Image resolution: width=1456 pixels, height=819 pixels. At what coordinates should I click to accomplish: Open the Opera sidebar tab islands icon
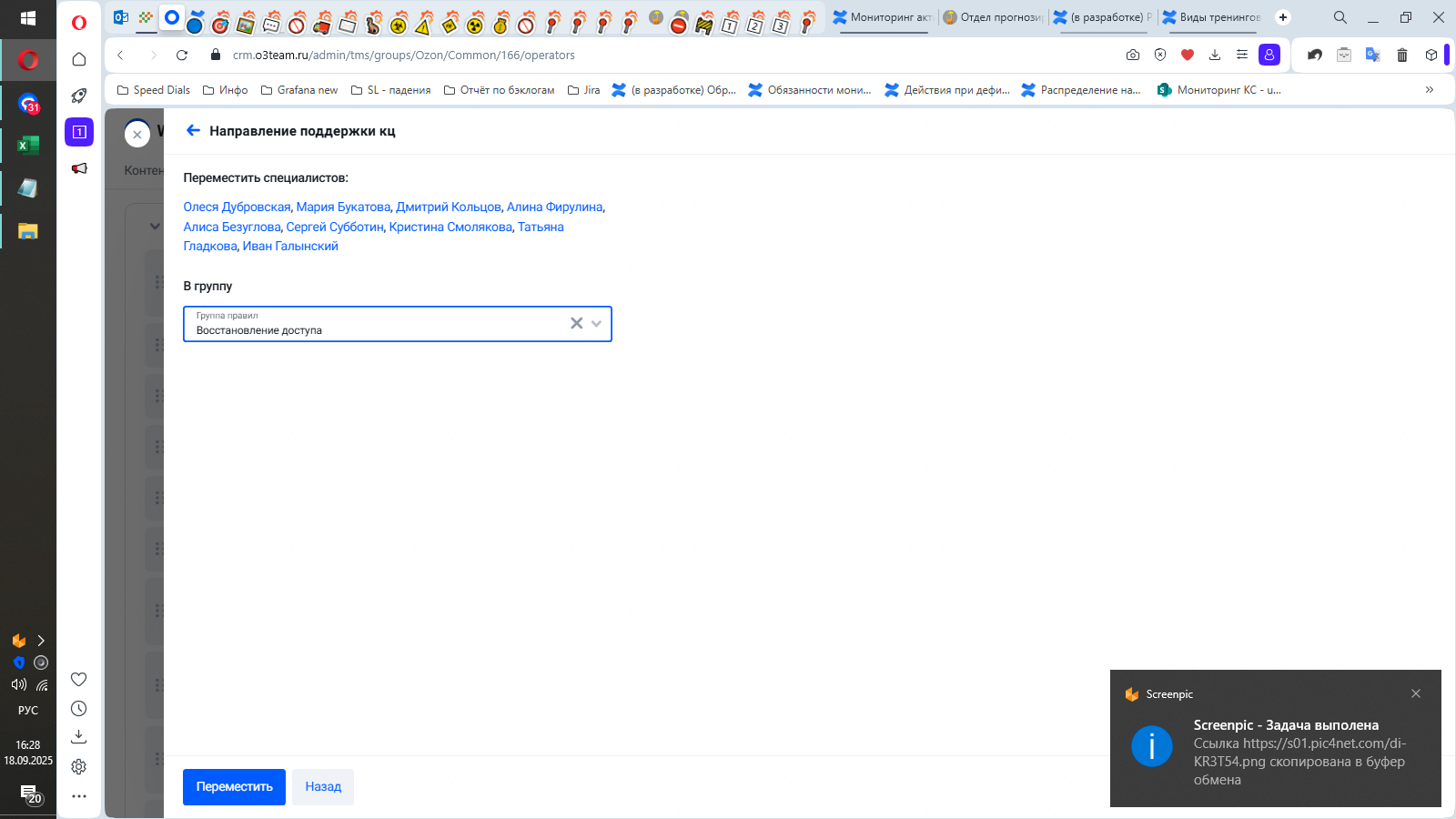click(79, 132)
